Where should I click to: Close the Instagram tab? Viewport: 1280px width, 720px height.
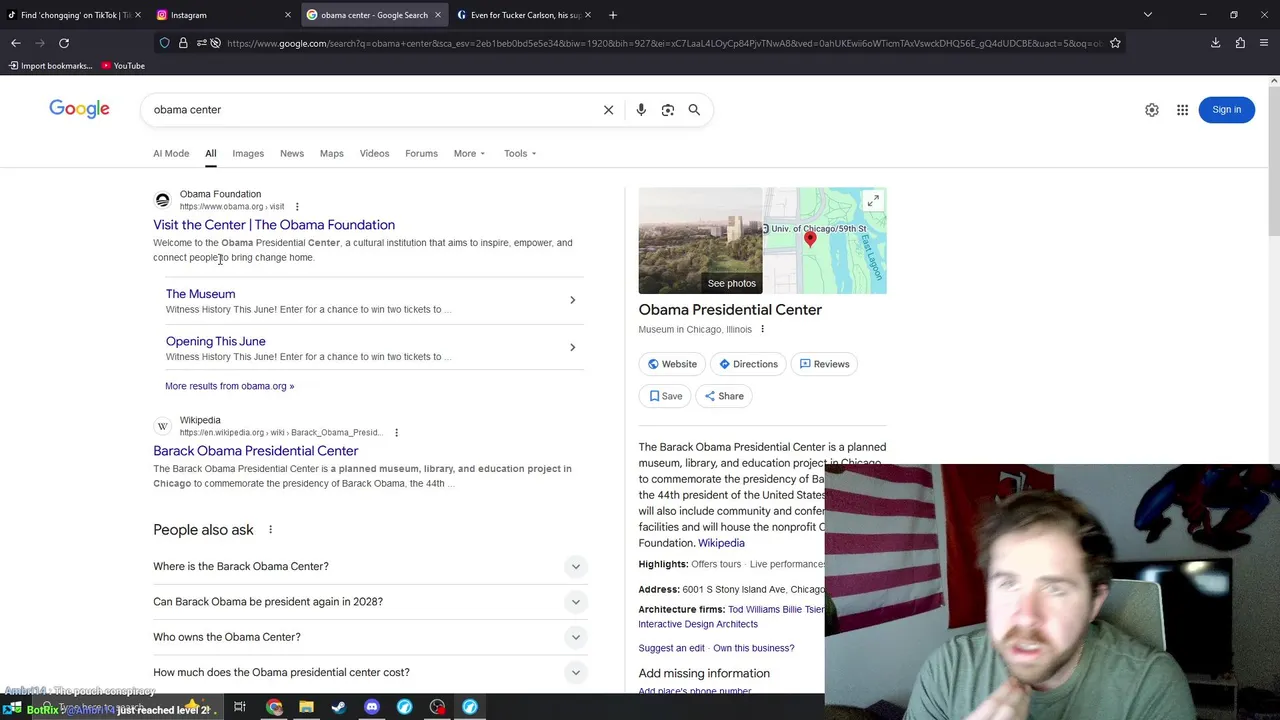click(x=287, y=15)
